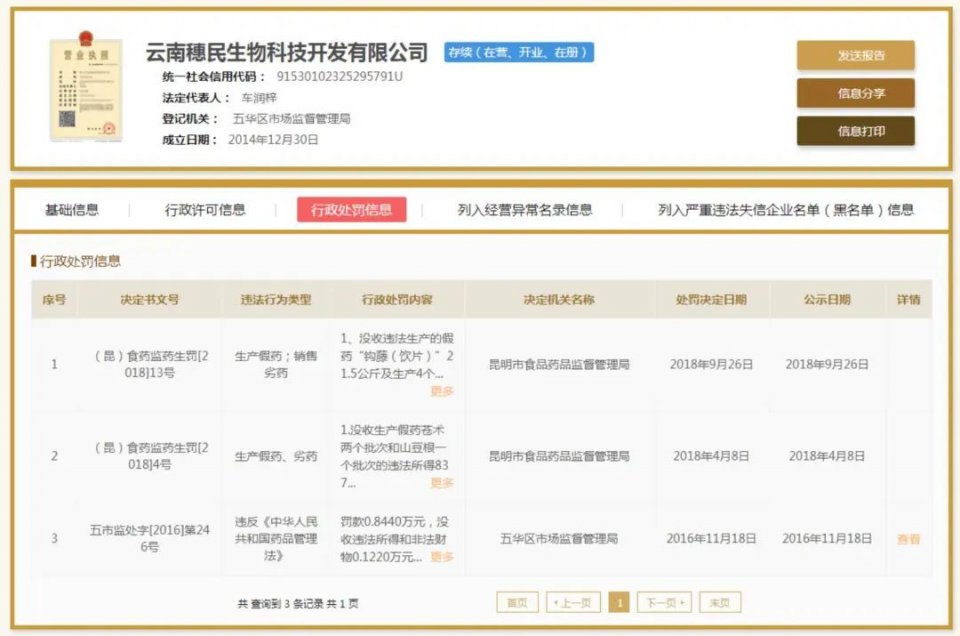This screenshot has width=960, height=636.
Task: Select the 行政处罚信息 tab
Action: coord(351,210)
